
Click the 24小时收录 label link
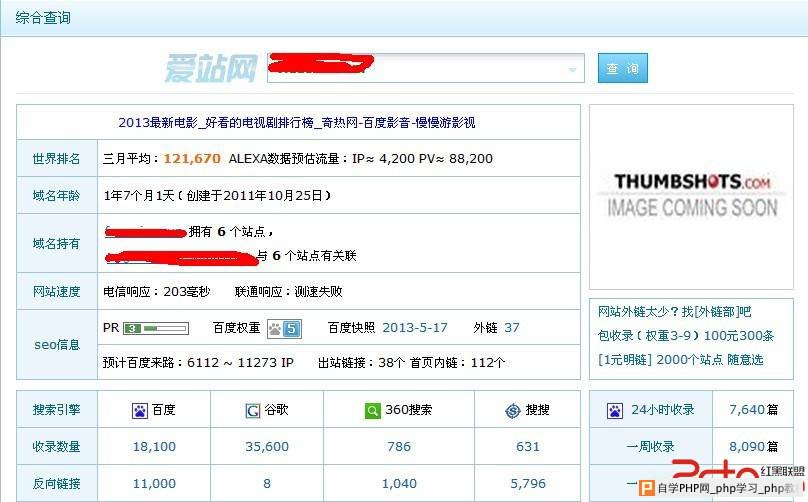coord(663,410)
